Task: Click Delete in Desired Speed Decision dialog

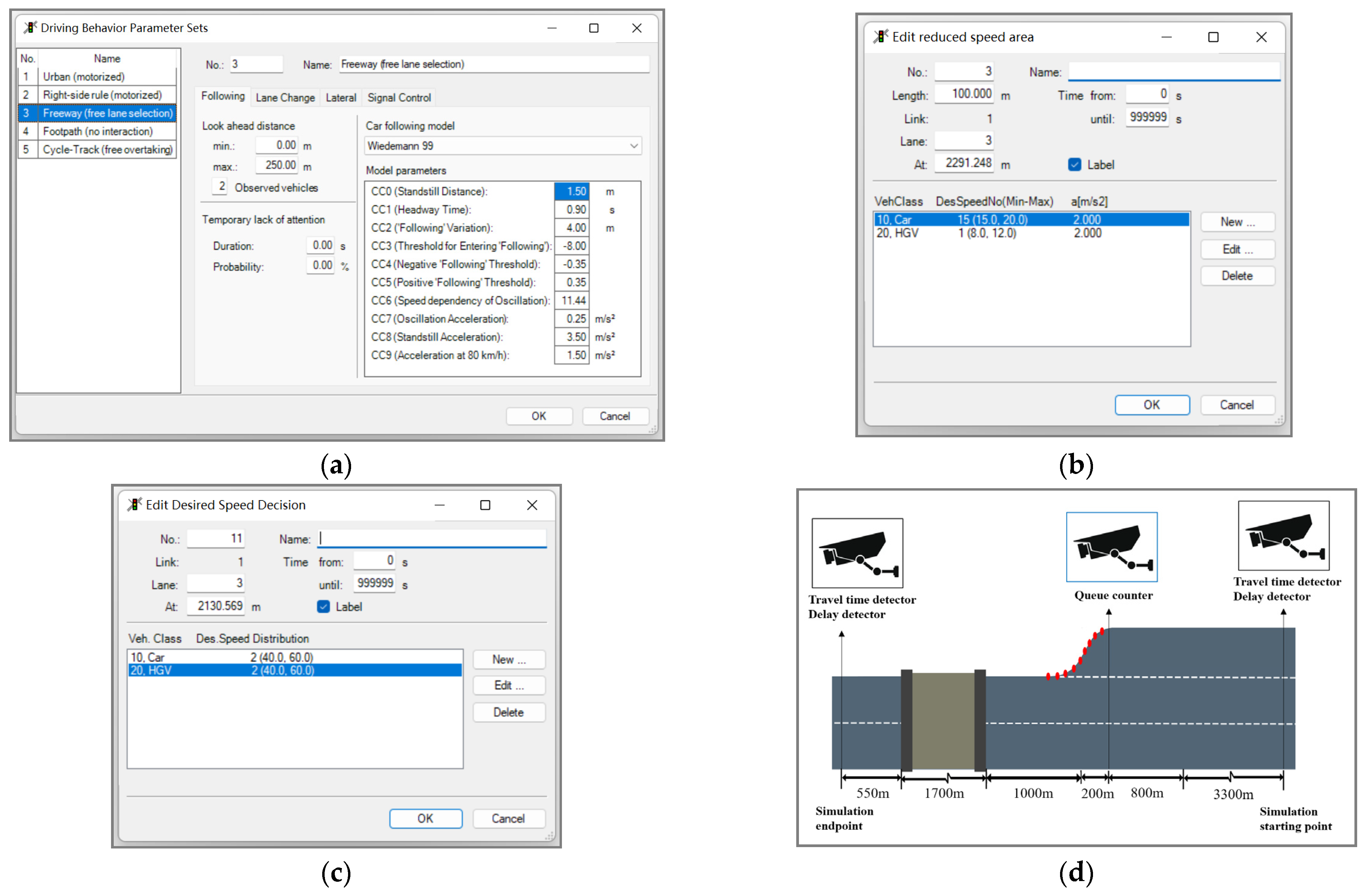Action: [x=508, y=712]
